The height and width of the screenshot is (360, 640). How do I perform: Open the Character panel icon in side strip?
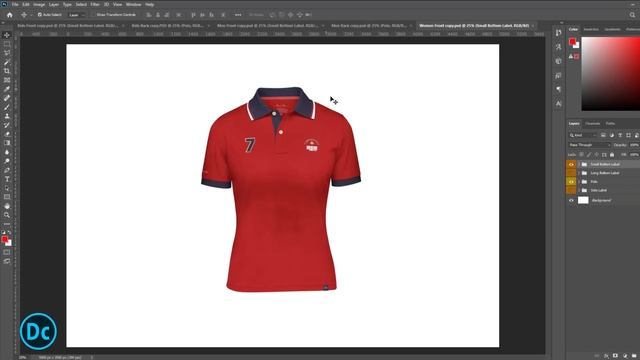[558, 104]
